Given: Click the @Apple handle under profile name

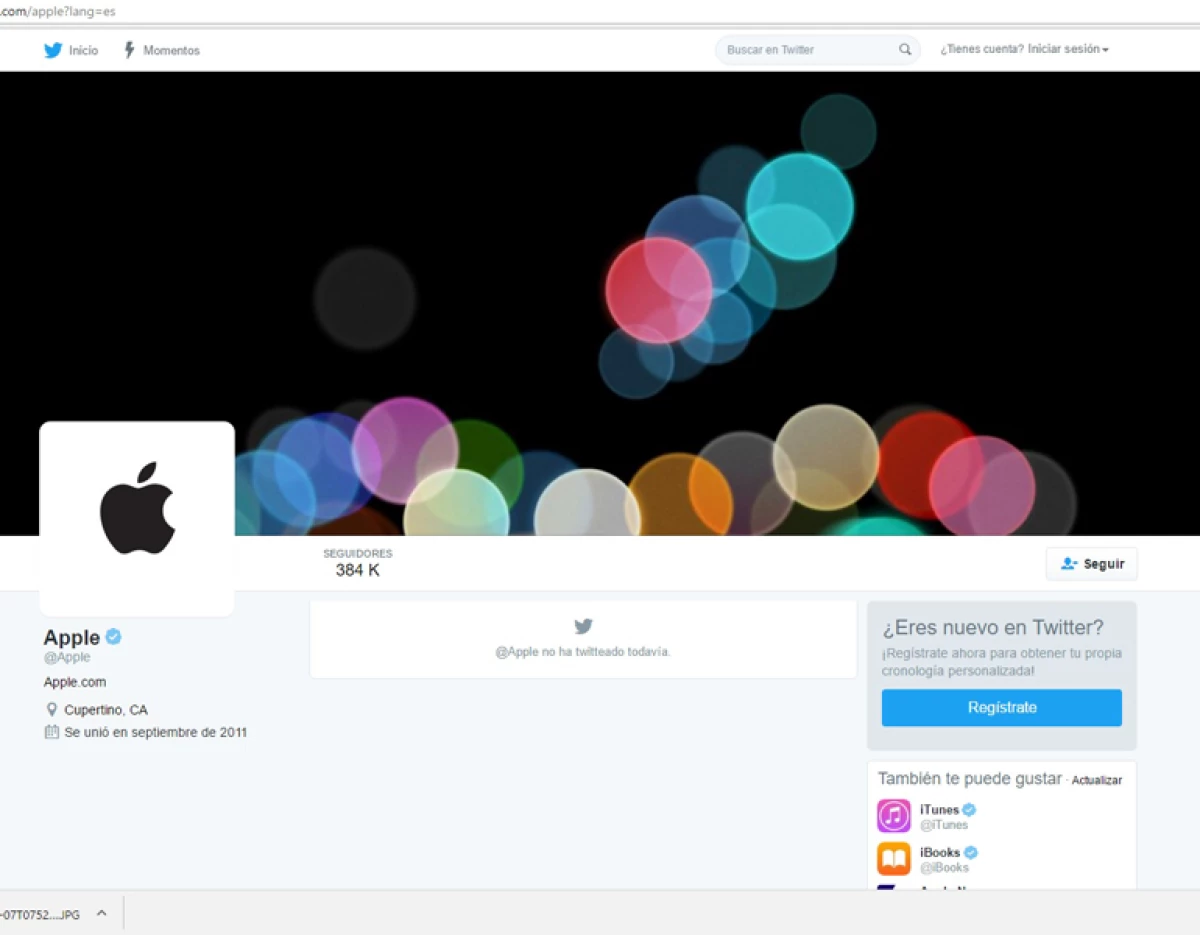Looking at the screenshot, I should pos(67,657).
